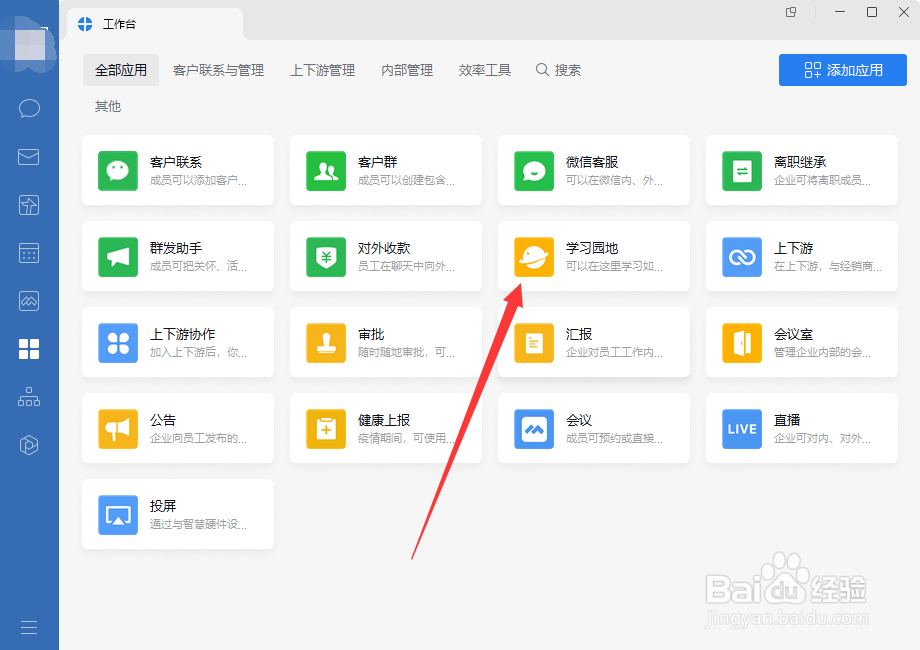Open the hexagon app icon in sidebar

click(29, 445)
